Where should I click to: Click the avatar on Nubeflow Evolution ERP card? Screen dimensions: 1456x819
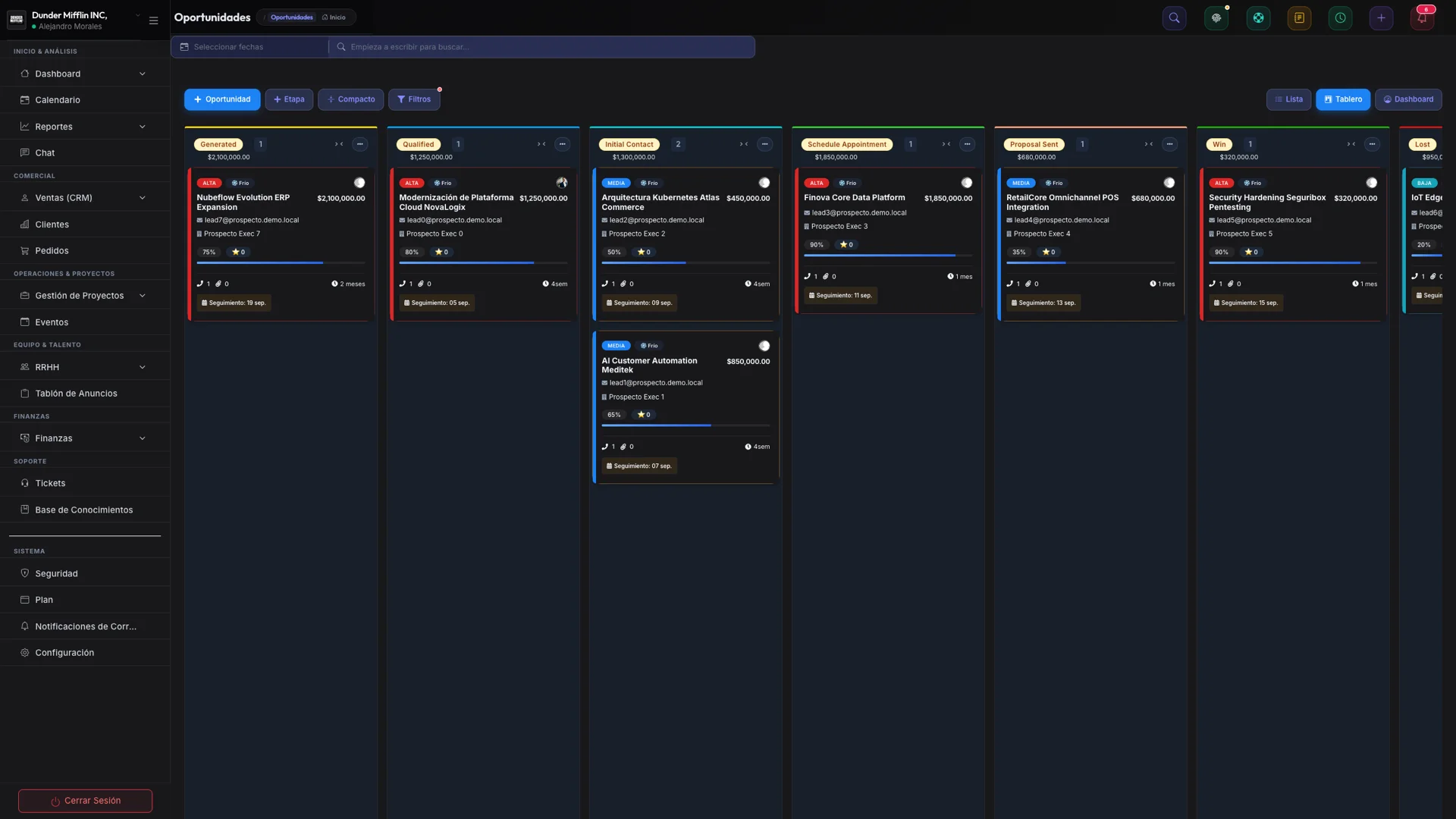pos(359,183)
